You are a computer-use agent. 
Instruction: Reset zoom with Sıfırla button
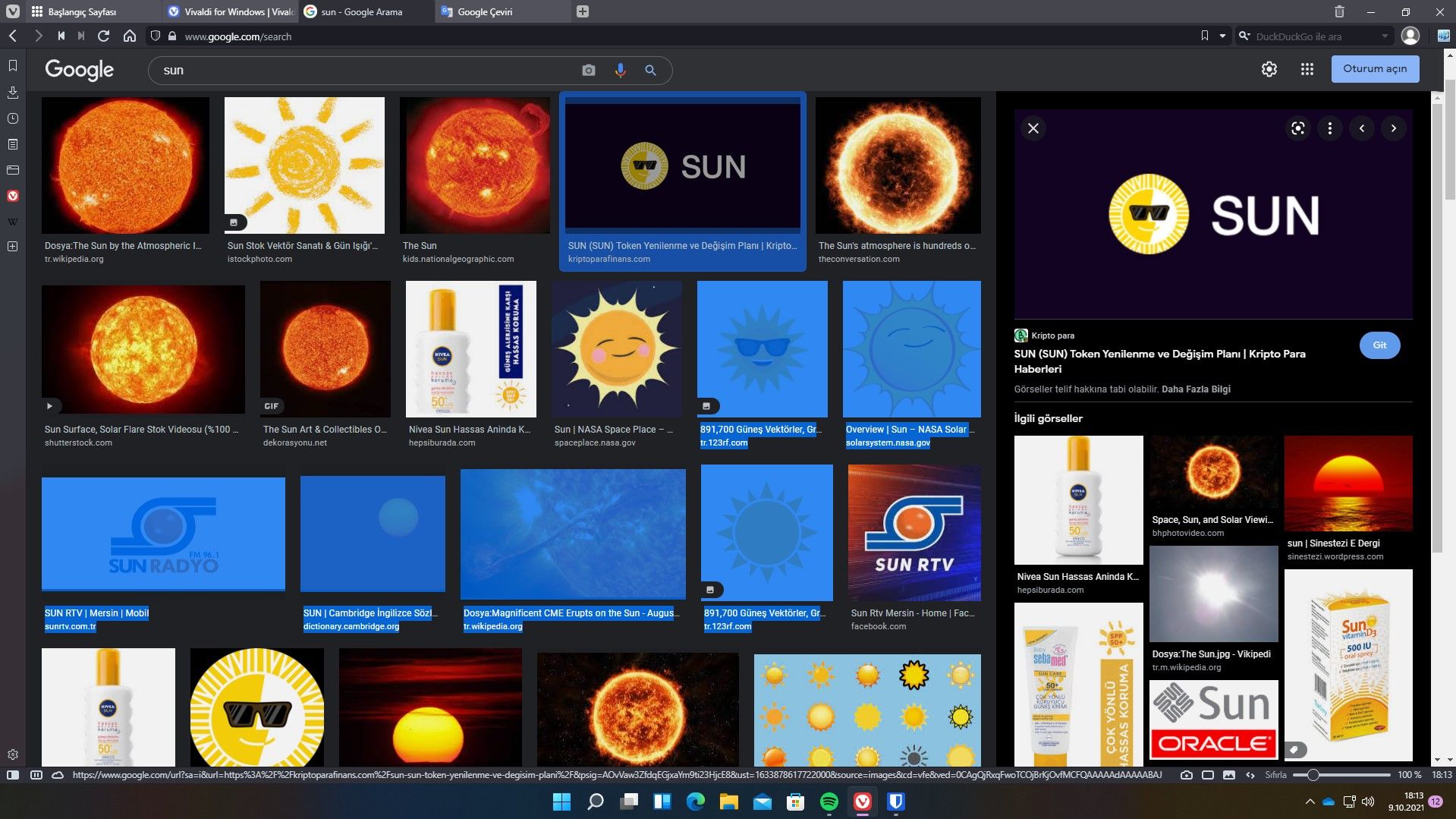pos(1275,775)
